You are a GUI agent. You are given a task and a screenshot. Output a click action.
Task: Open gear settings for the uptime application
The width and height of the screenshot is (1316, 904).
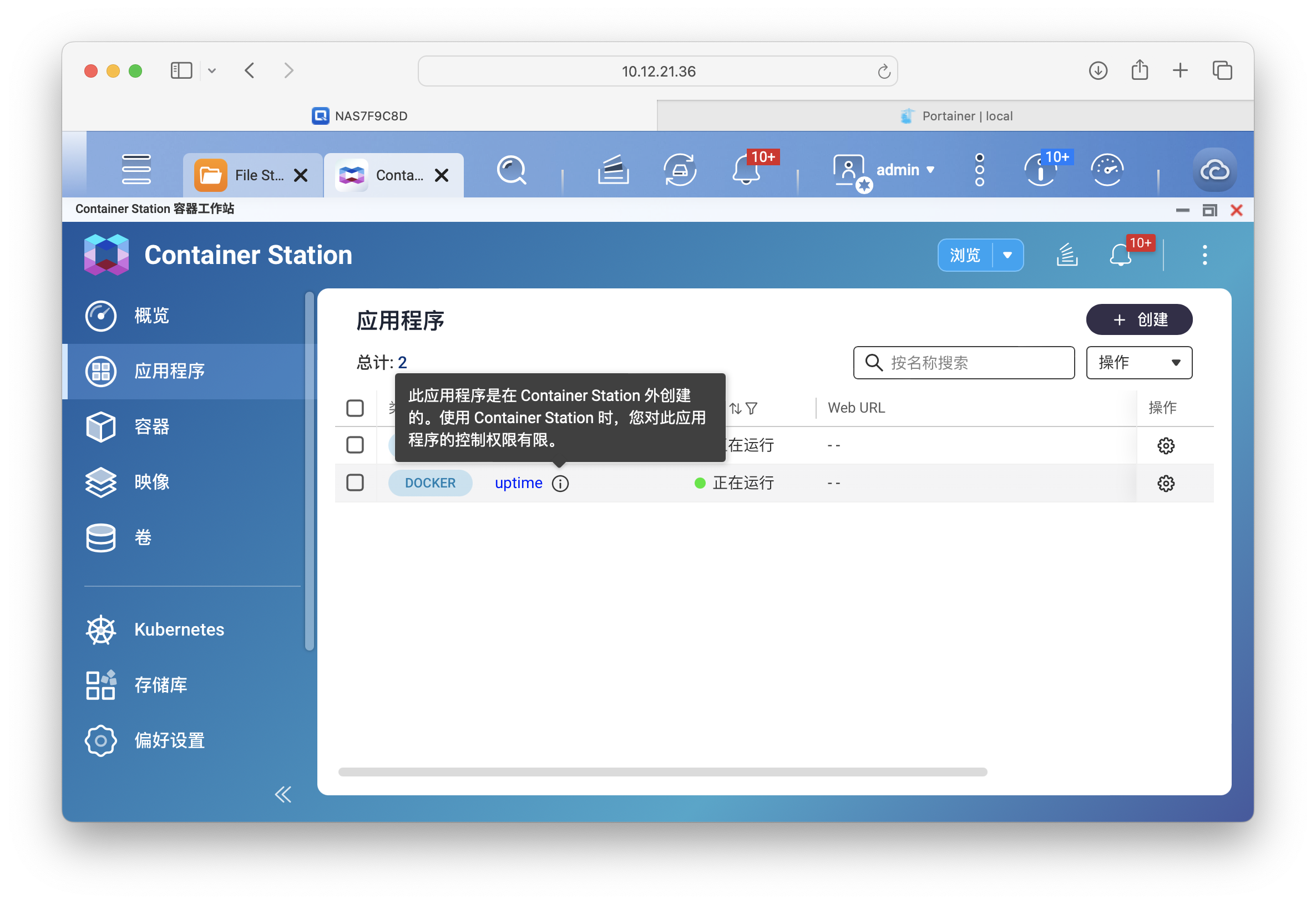(x=1165, y=483)
